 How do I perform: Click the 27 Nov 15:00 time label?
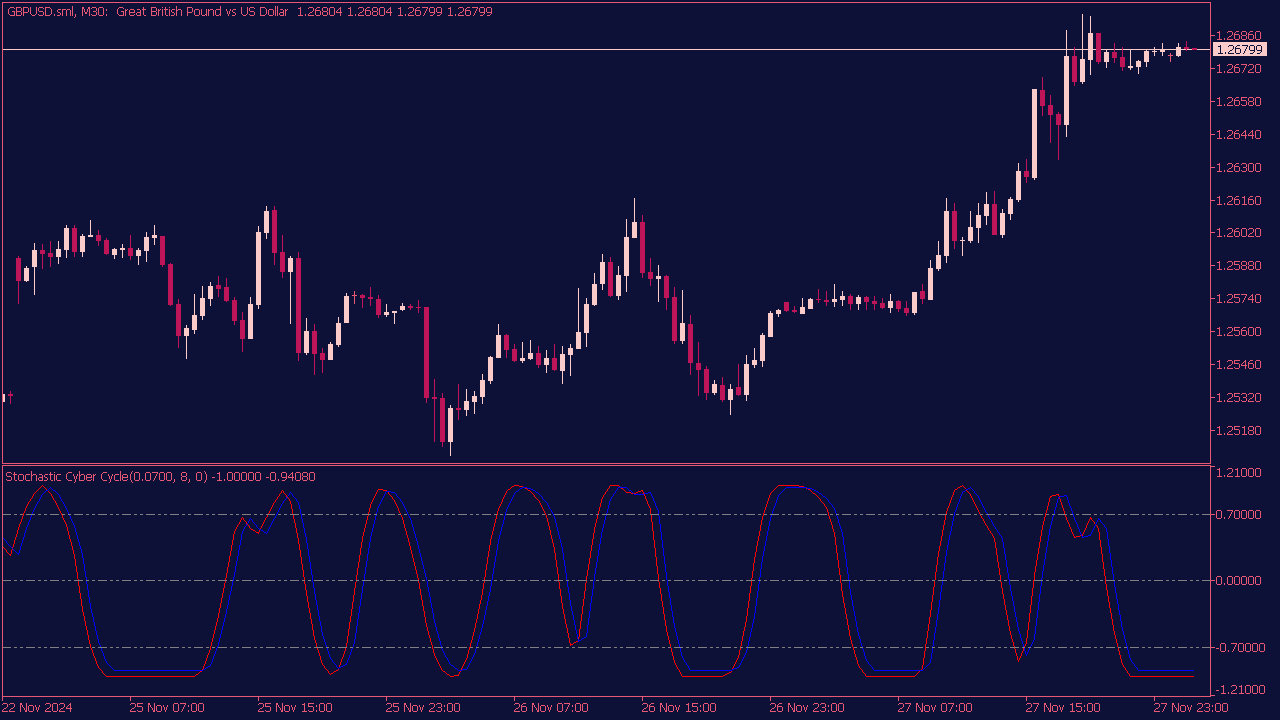[x=1063, y=708]
